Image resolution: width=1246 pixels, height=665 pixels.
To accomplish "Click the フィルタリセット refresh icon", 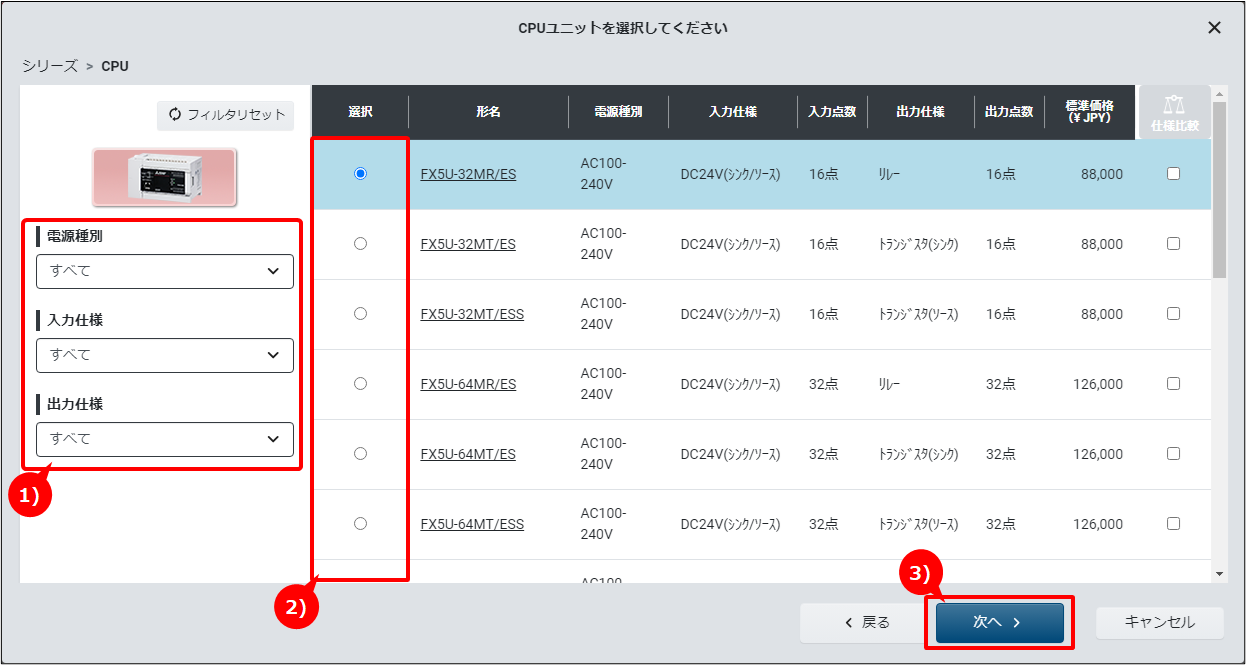I will point(175,115).
